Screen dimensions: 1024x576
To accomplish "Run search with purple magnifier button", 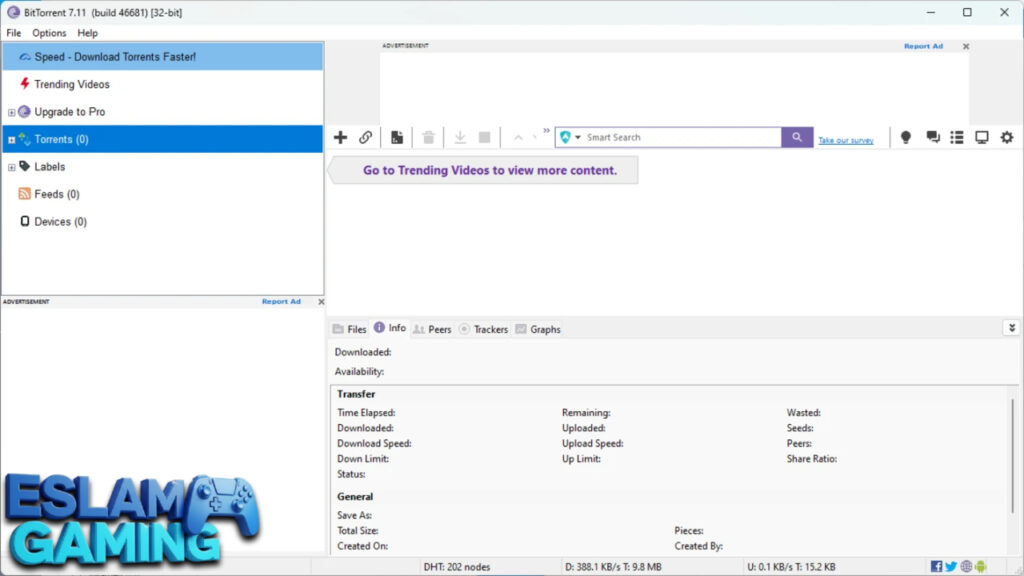I will coord(797,137).
